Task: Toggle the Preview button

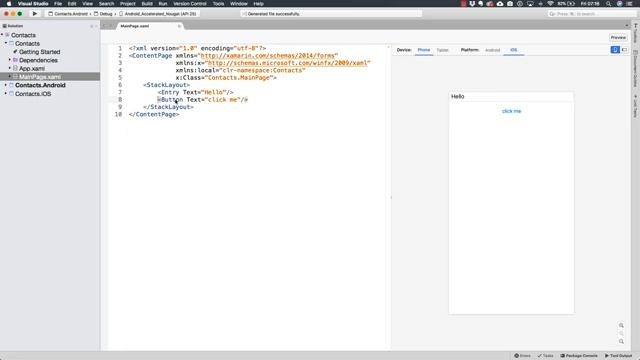Action: tap(618, 37)
